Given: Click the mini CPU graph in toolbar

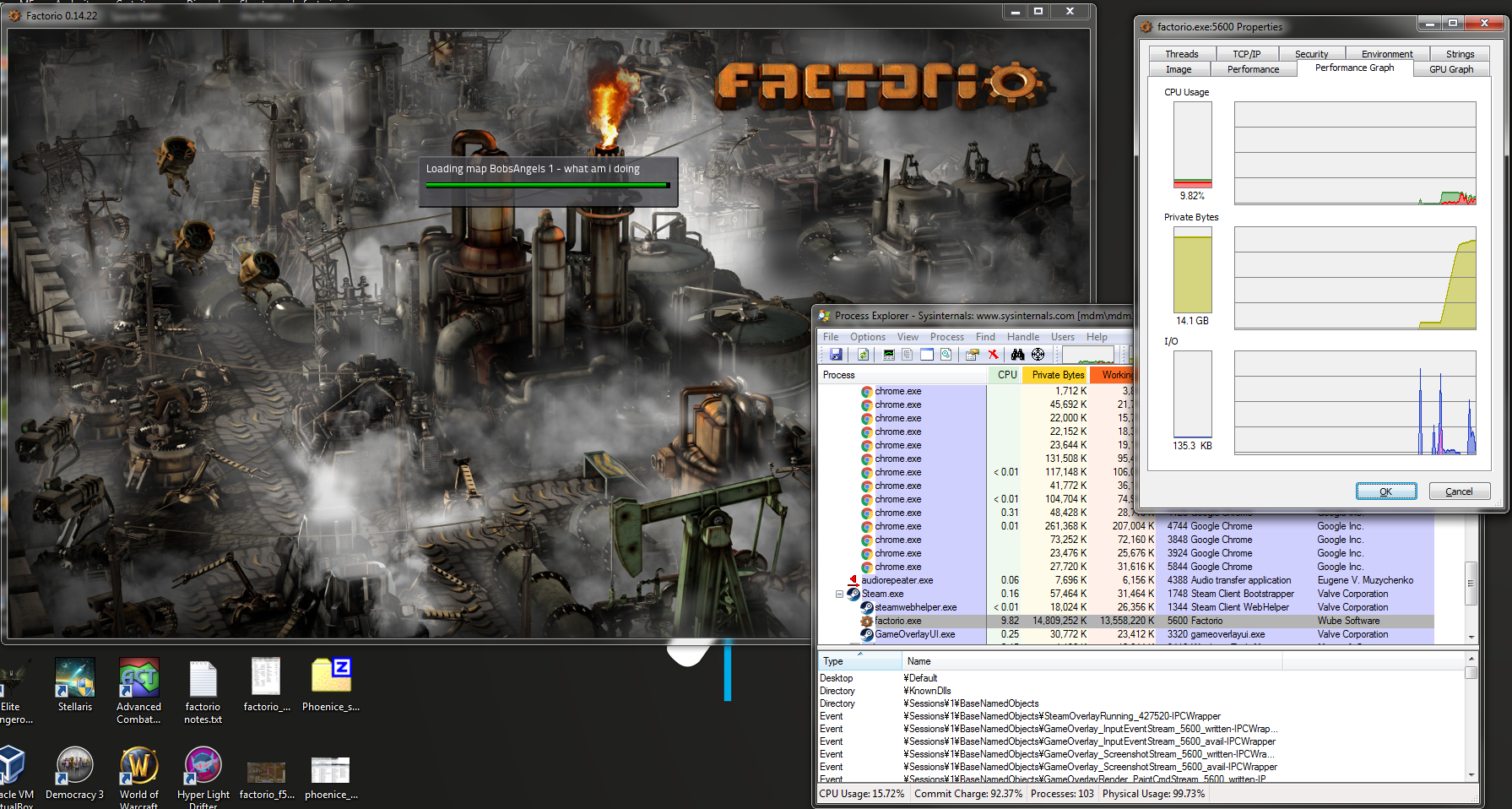Looking at the screenshot, I should [x=1088, y=355].
